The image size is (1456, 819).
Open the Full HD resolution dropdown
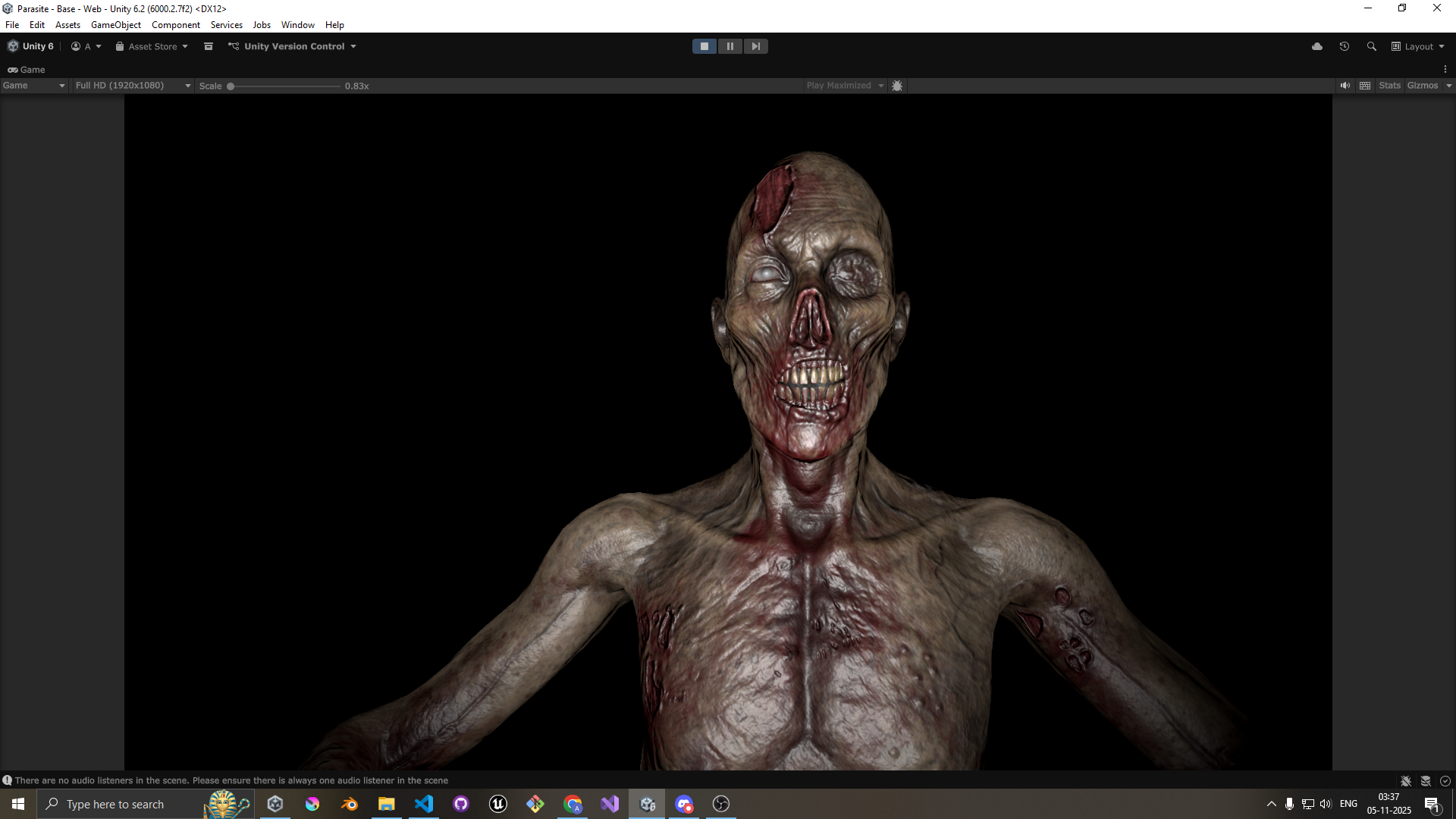point(133,86)
